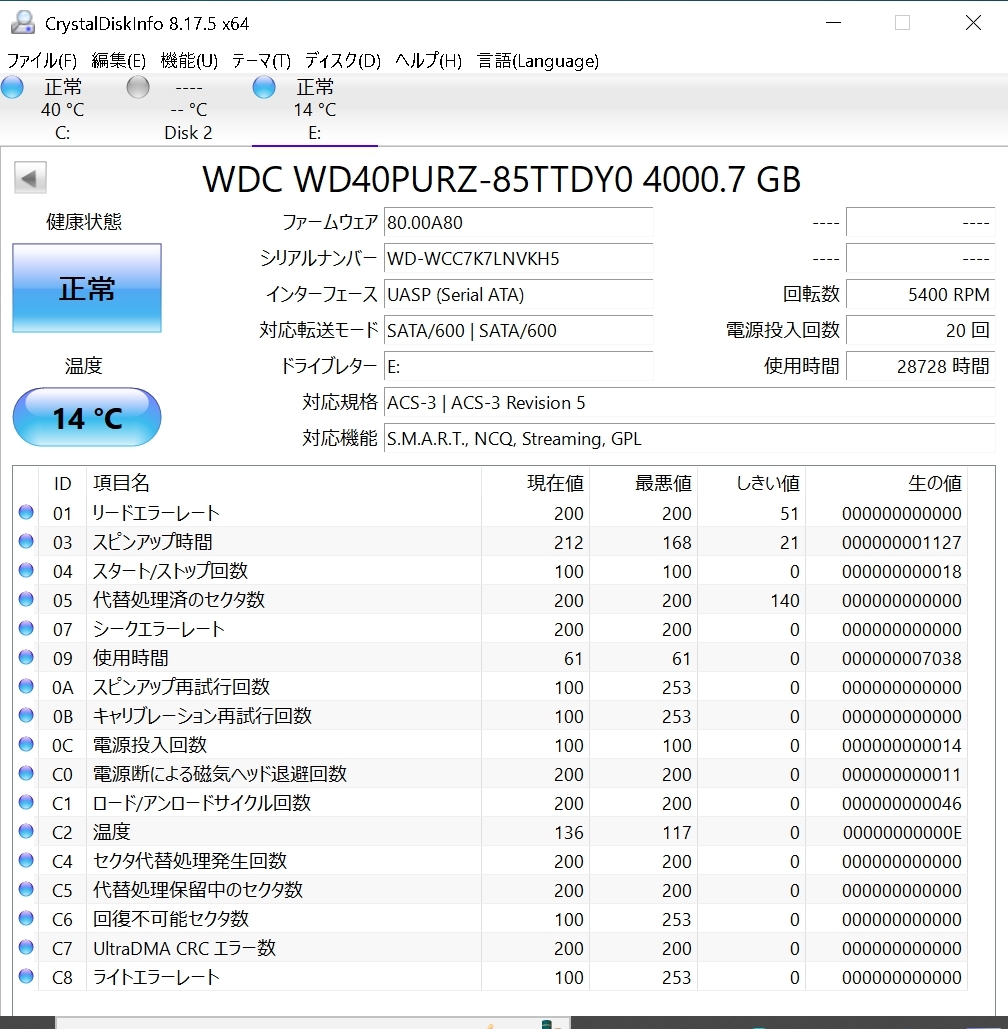Click status dot for スピンアップ時間 row
Viewport: 1008px width, 1029px height.
pos(26,541)
